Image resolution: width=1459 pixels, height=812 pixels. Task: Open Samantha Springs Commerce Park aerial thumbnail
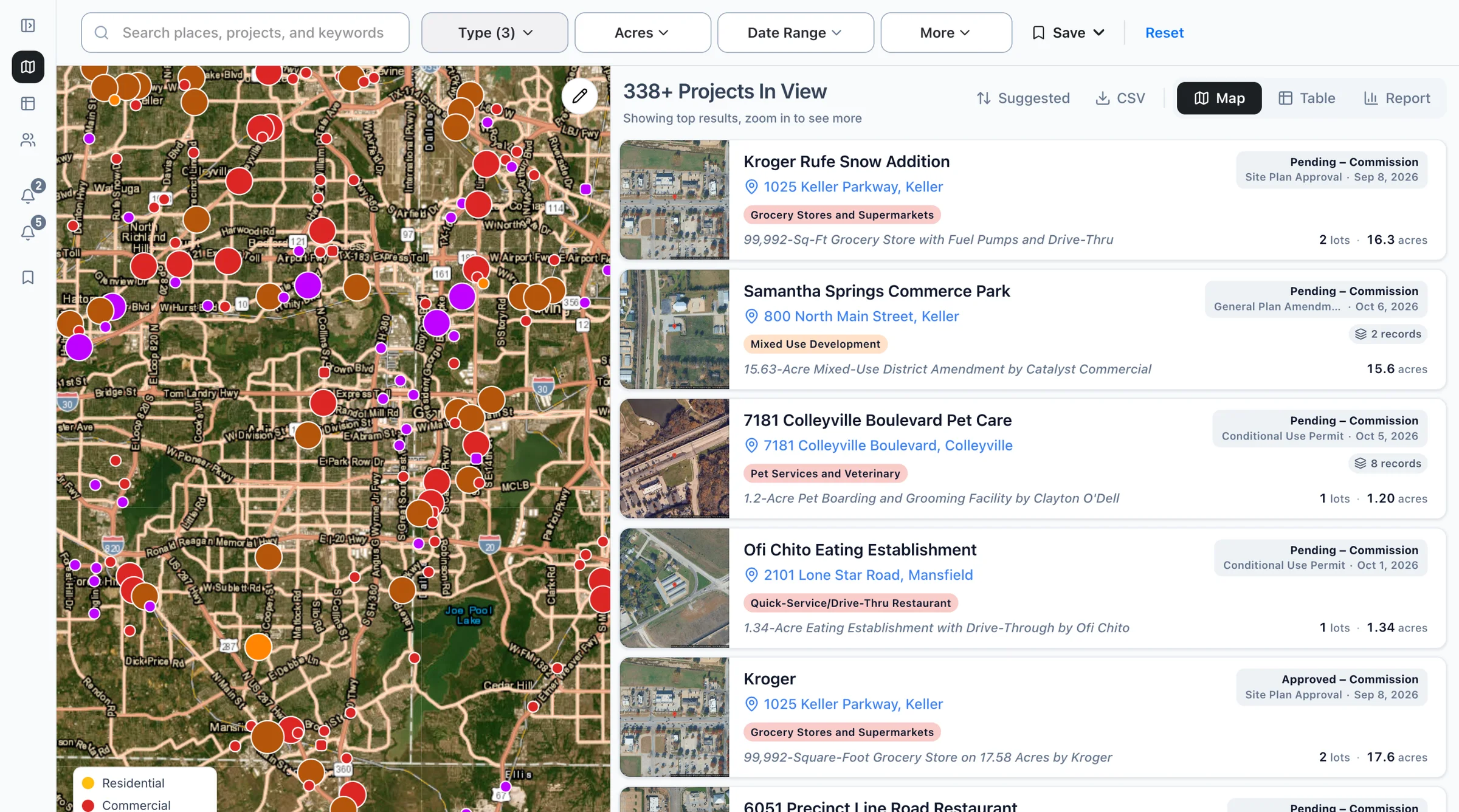pos(674,329)
